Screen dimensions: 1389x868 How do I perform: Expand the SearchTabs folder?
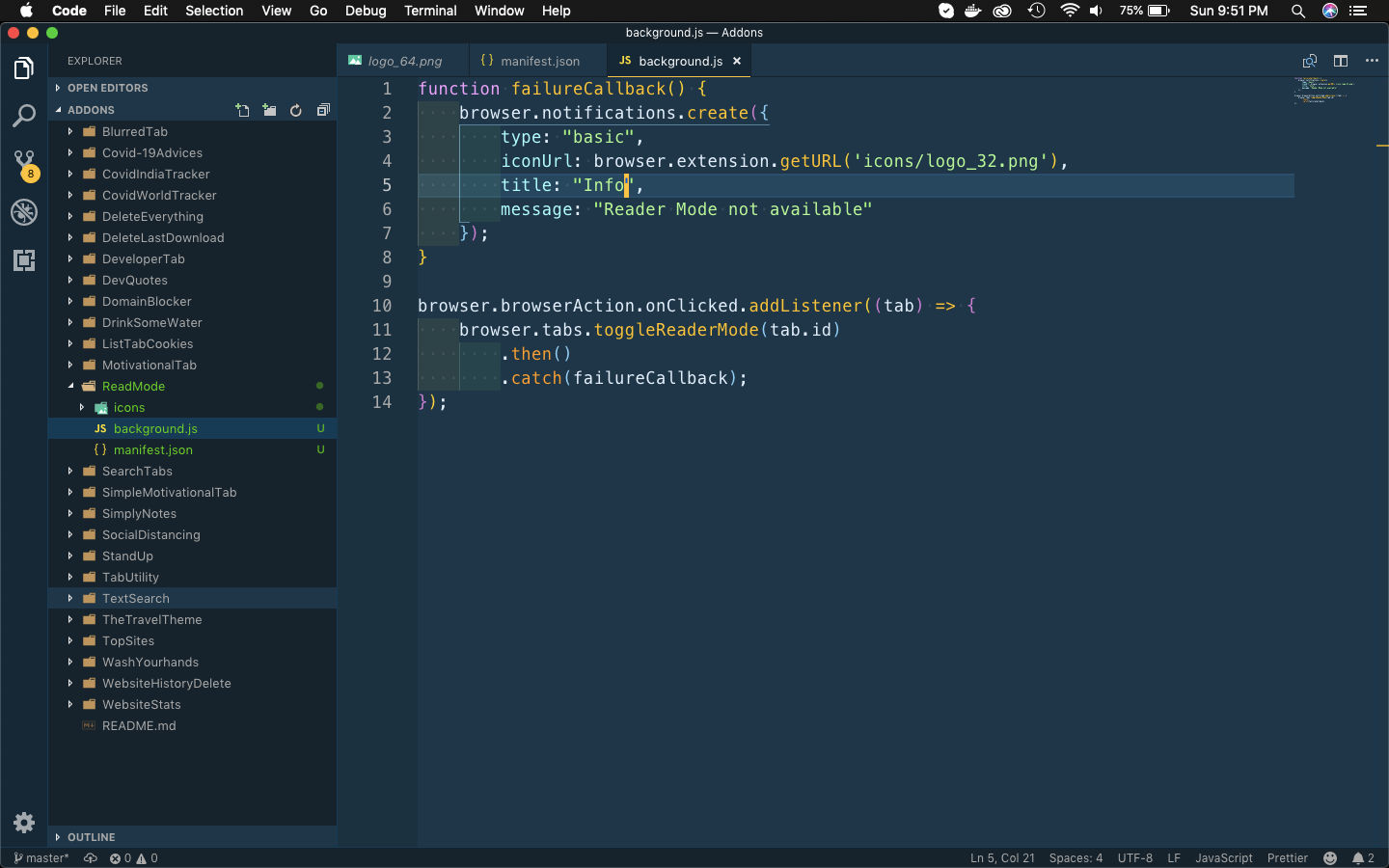pos(193,471)
